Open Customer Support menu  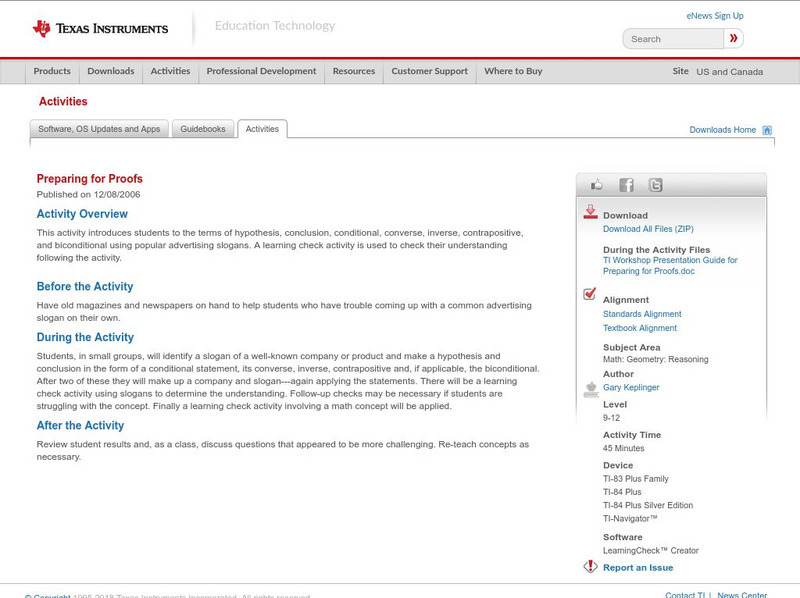pyautogui.click(x=430, y=71)
